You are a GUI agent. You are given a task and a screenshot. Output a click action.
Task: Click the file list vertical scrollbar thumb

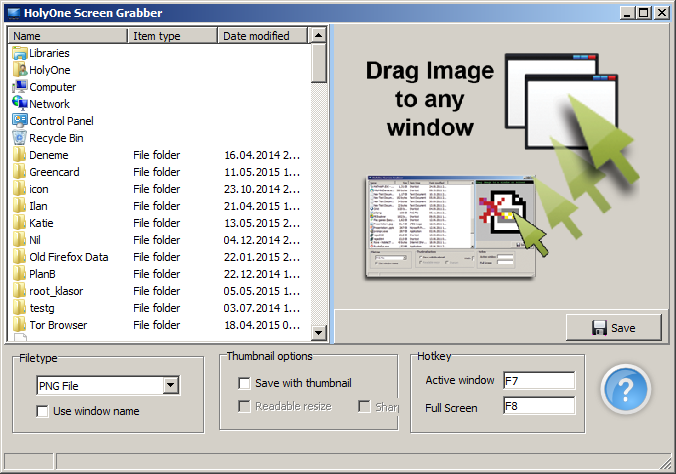pos(318,63)
